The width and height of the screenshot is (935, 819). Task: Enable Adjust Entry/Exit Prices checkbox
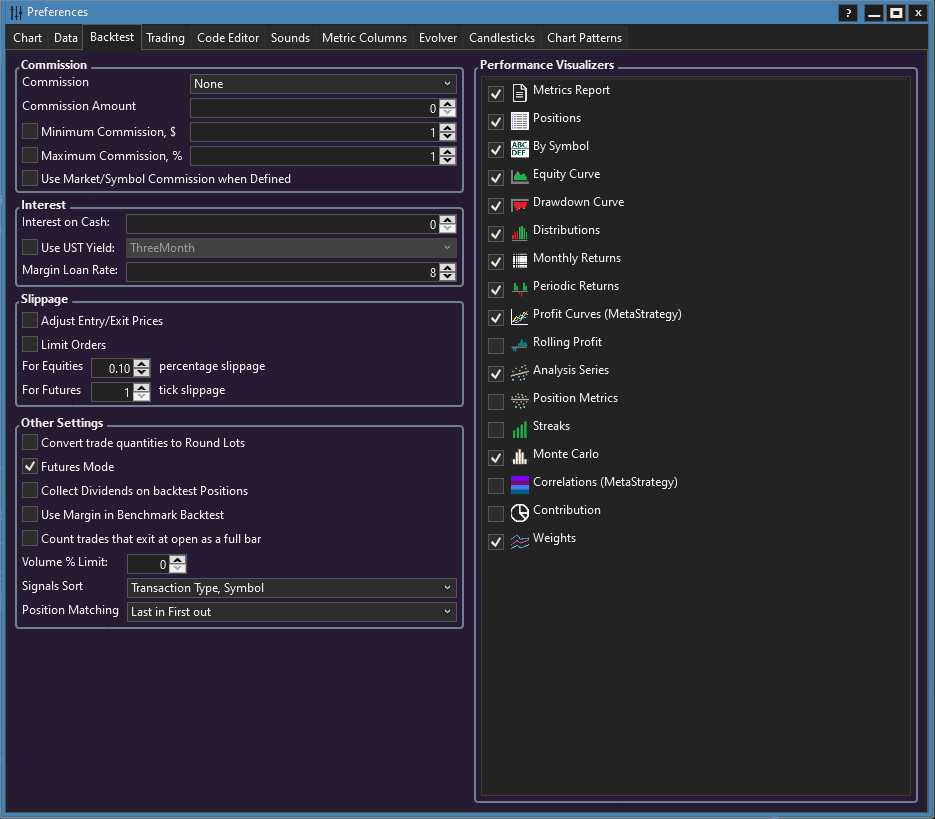[30, 321]
